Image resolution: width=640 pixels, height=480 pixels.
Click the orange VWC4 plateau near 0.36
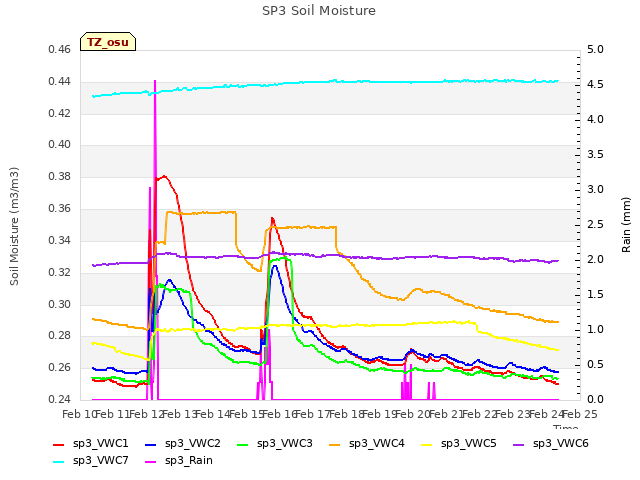pyautogui.click(x=201, y=213)
